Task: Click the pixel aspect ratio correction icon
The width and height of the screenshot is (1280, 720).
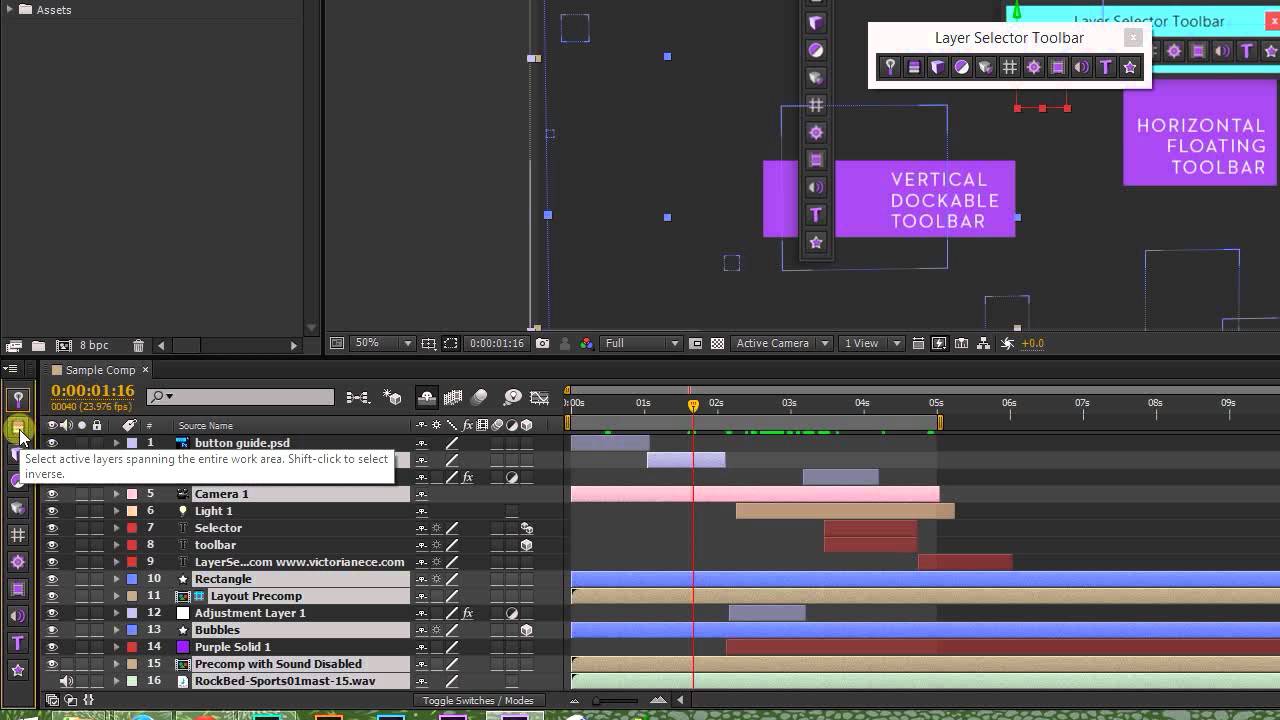Action: (918, 343)
